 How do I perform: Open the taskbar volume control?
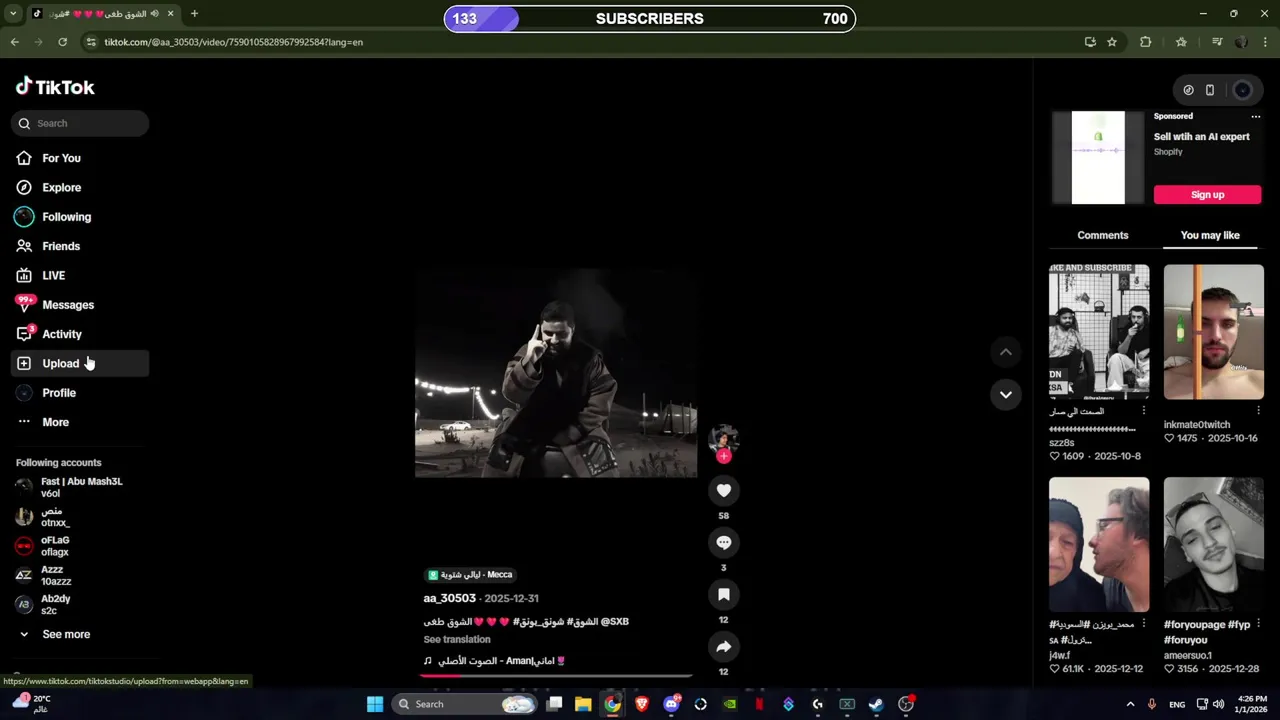tap(1218, 704)
